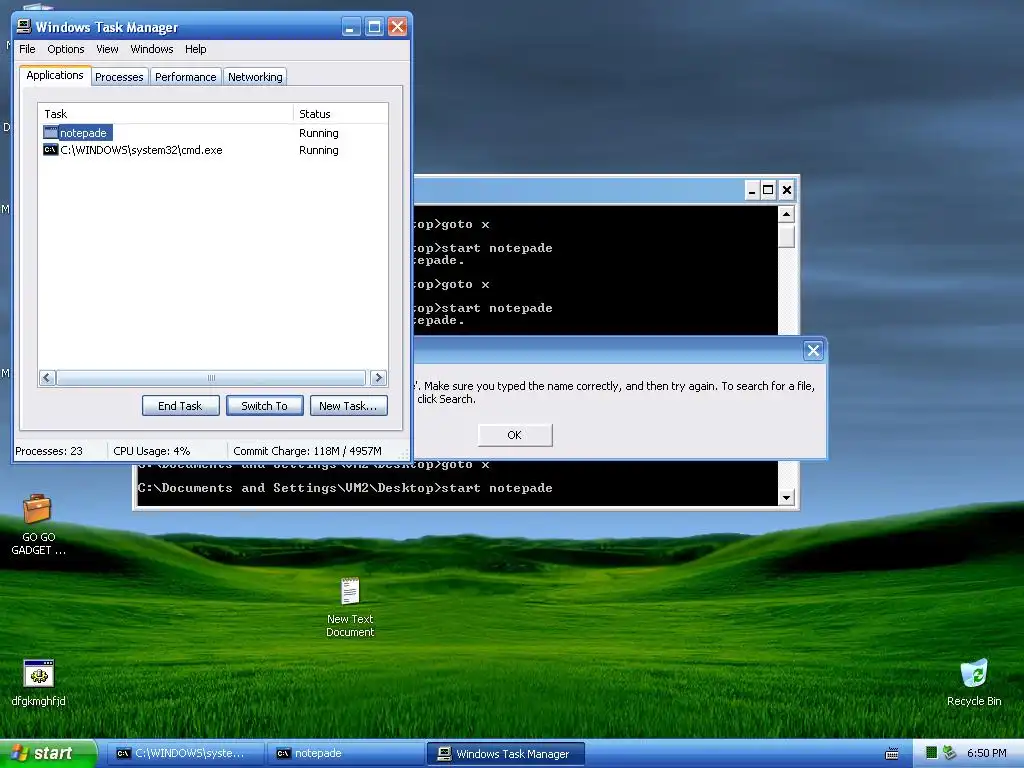Viewport: 1024px width, 768px height.
Task: Sort by the Status column header
Action: click(x=340, y=114)
